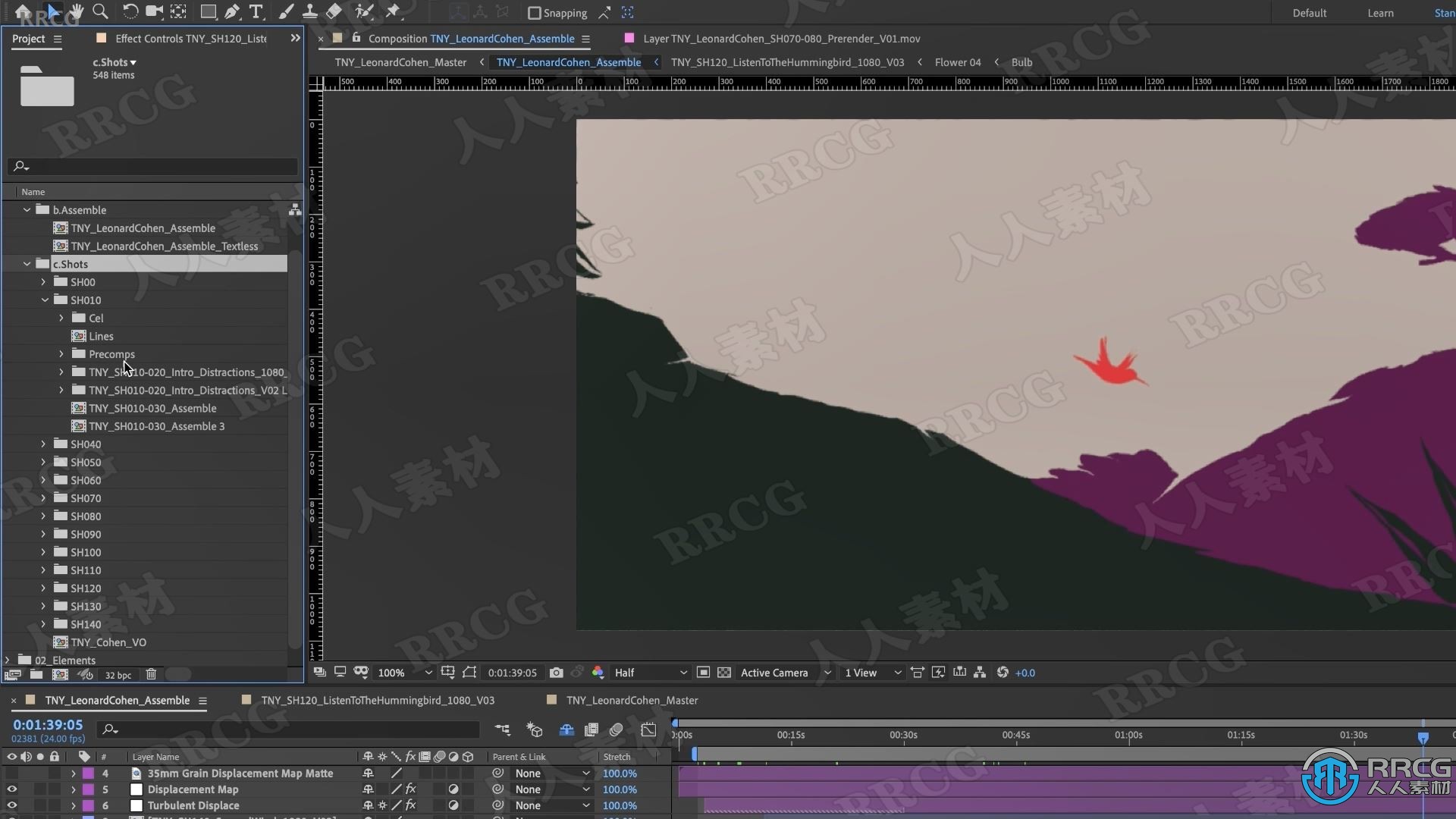This screenshot has width=1456, height=819.
Task: Click exposure value +0.0
Action: tap(1025, 673)
